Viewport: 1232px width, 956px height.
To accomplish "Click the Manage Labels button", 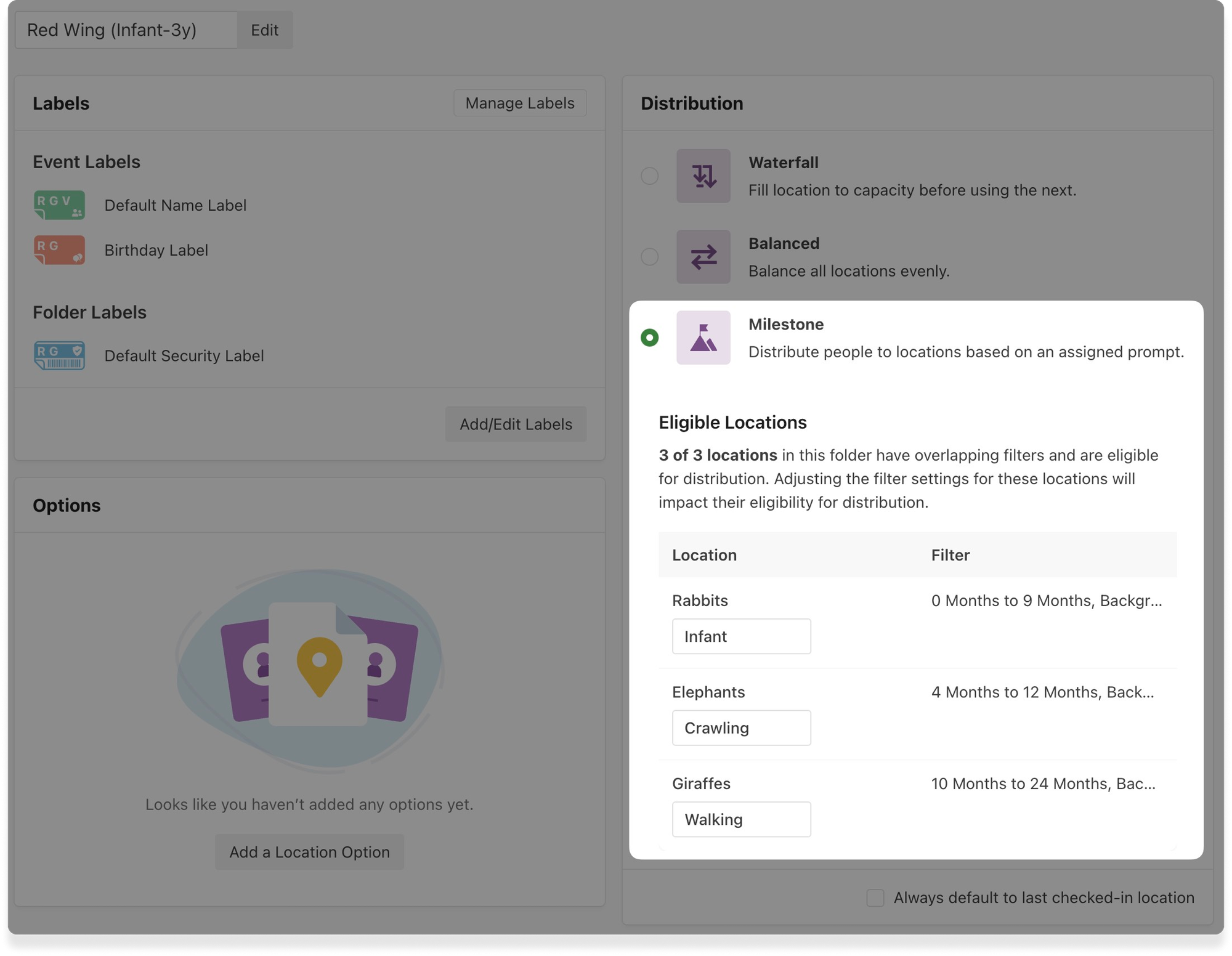I will [x=519, y=103].
